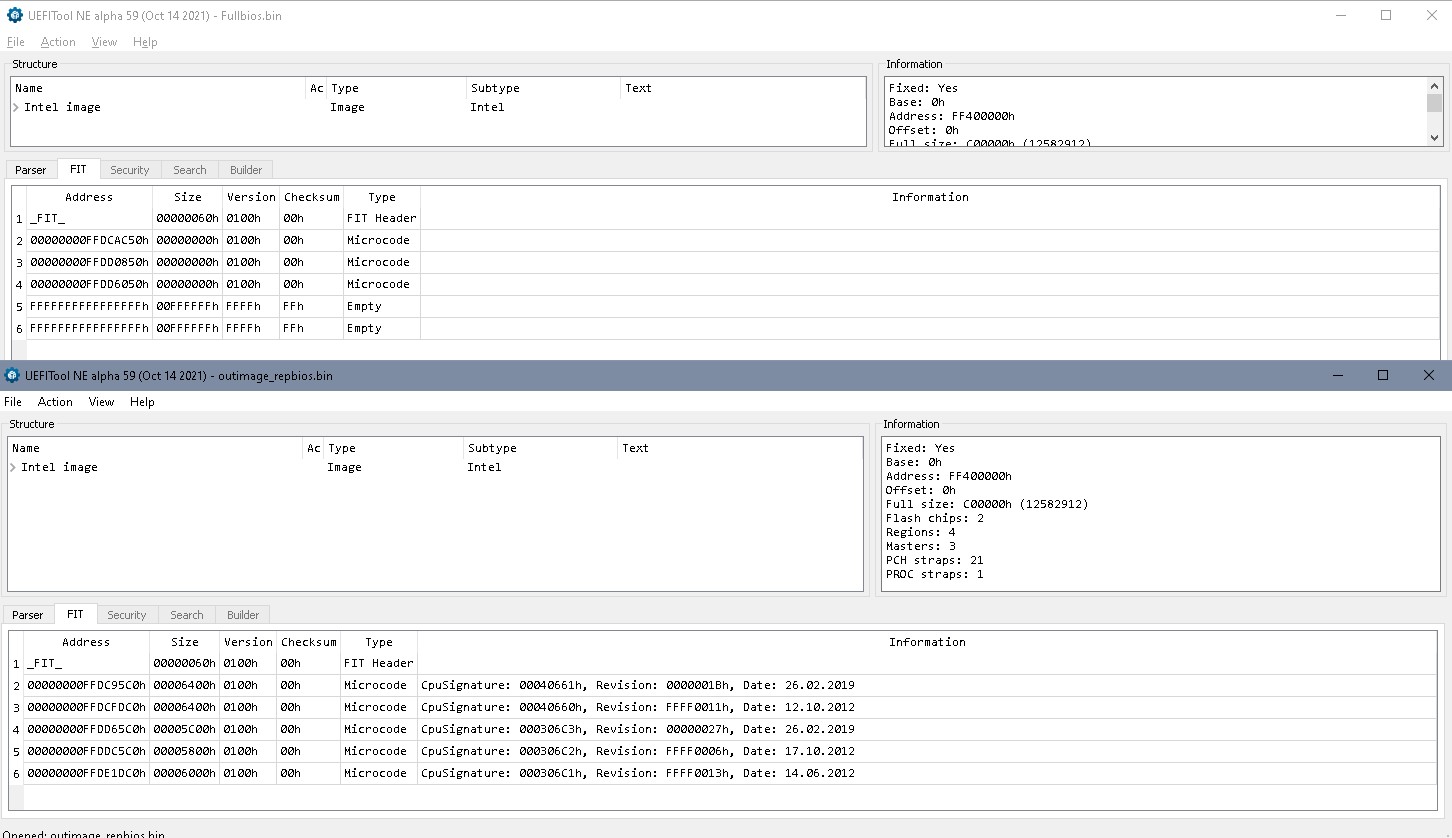The image size is (1452, 838).
Task: Click row number 3 header in outimage_repbios.bin FIT table
Action: pyautogui.click(x=16, y=707)
